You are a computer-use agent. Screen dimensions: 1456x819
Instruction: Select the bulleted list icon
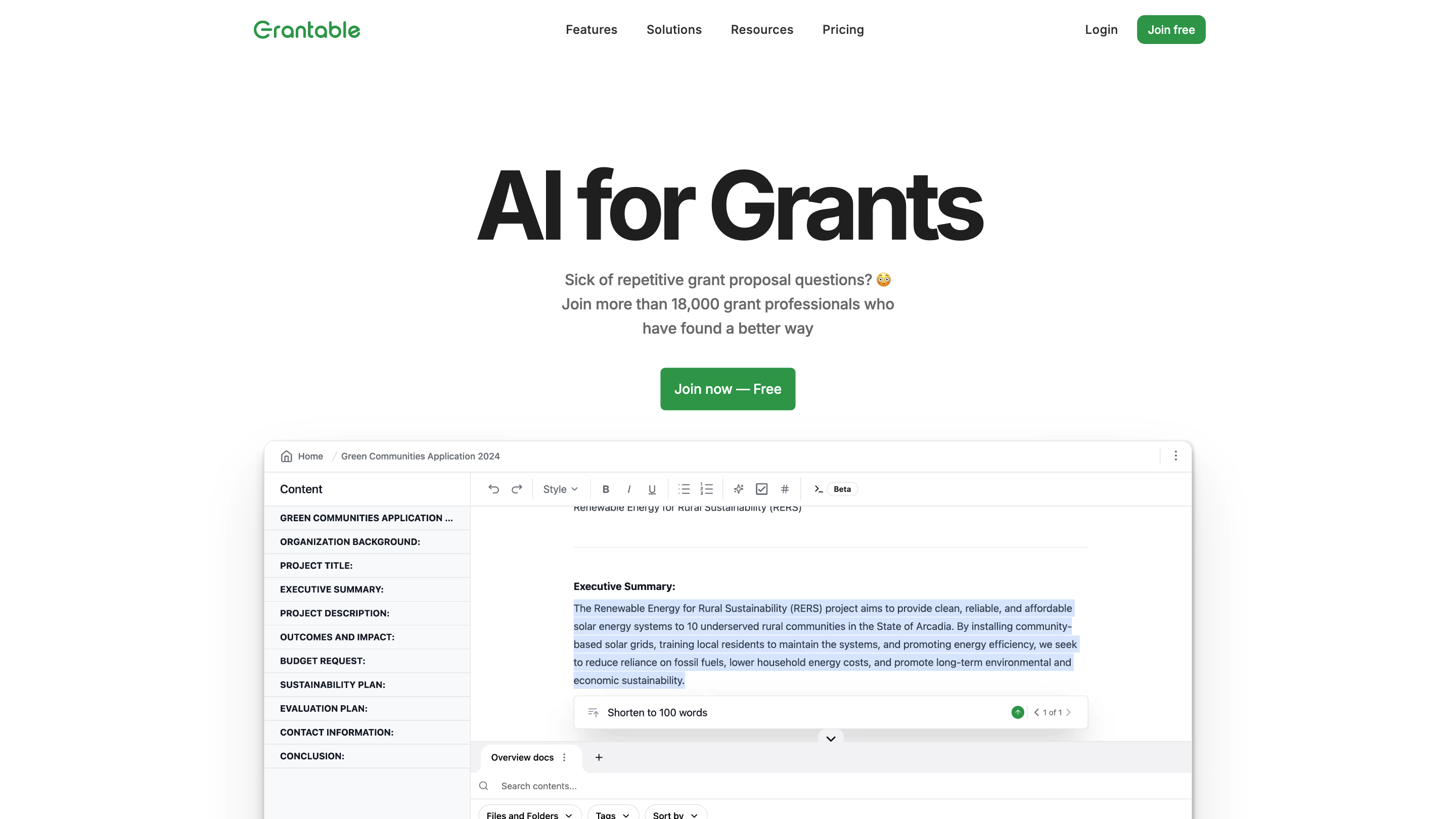click(x=684, y=489)
